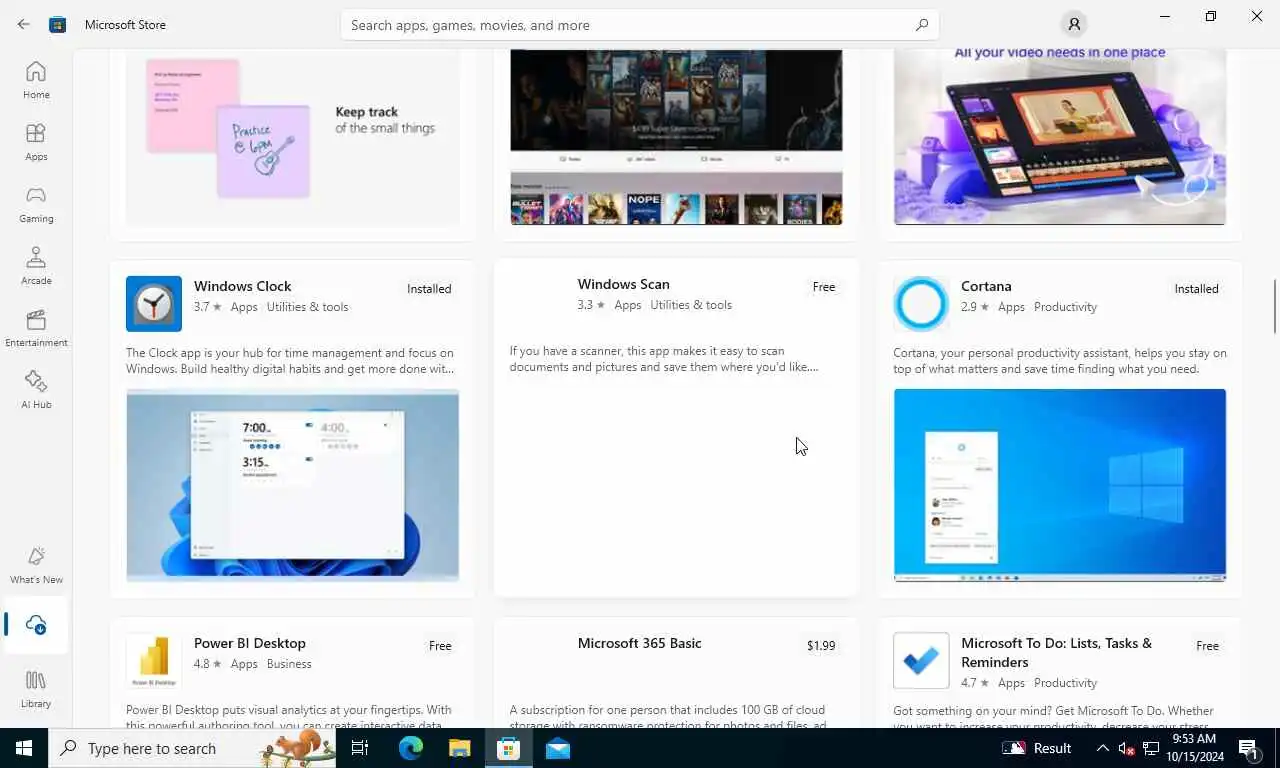1280x768 pixels.
Task: Open the Home section in sidebar
Action: [x=36, y=80]
